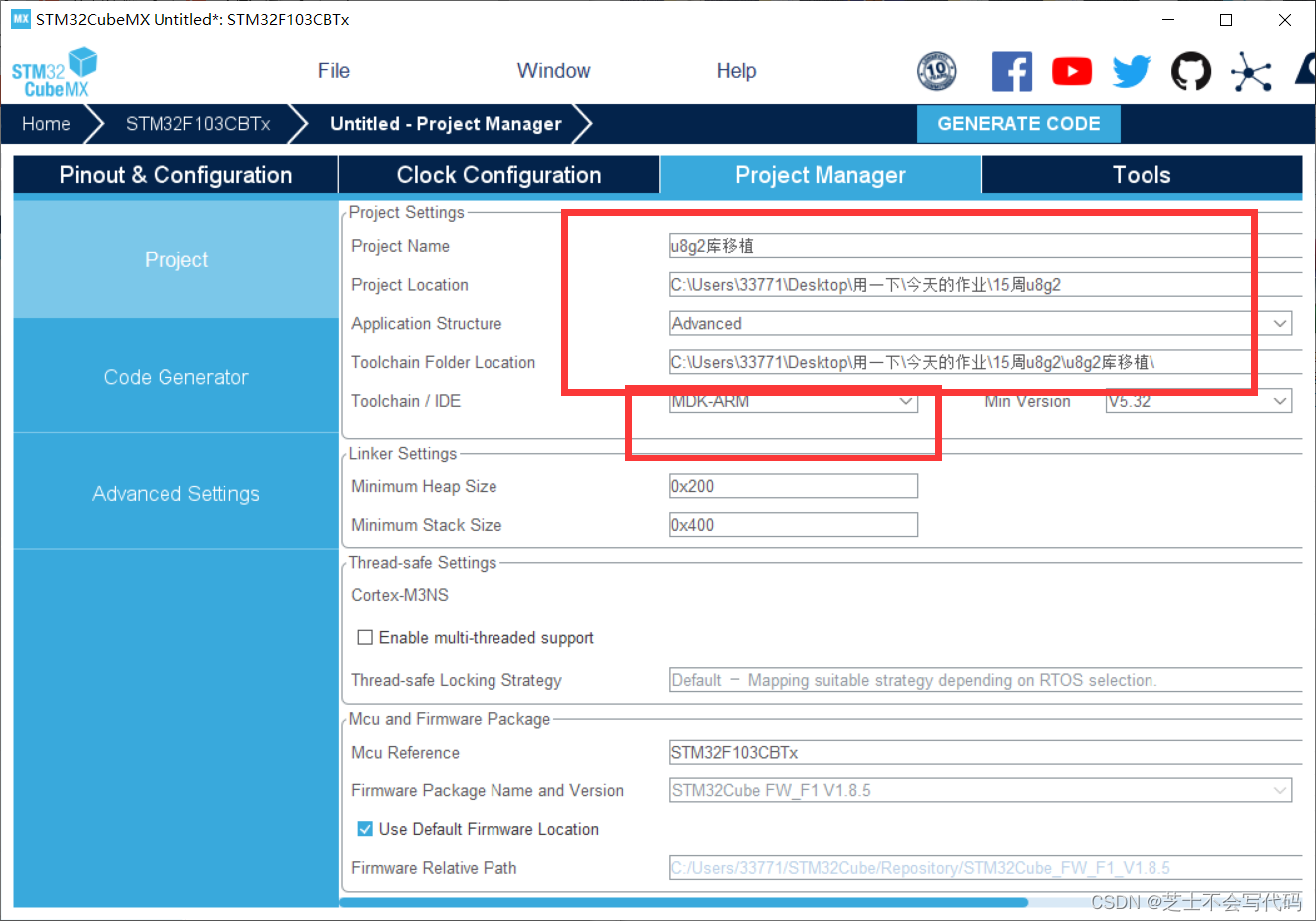Click the Firmware Relative Path label
The width and height of the screenshot is (1316, 921).
point(434,868)
